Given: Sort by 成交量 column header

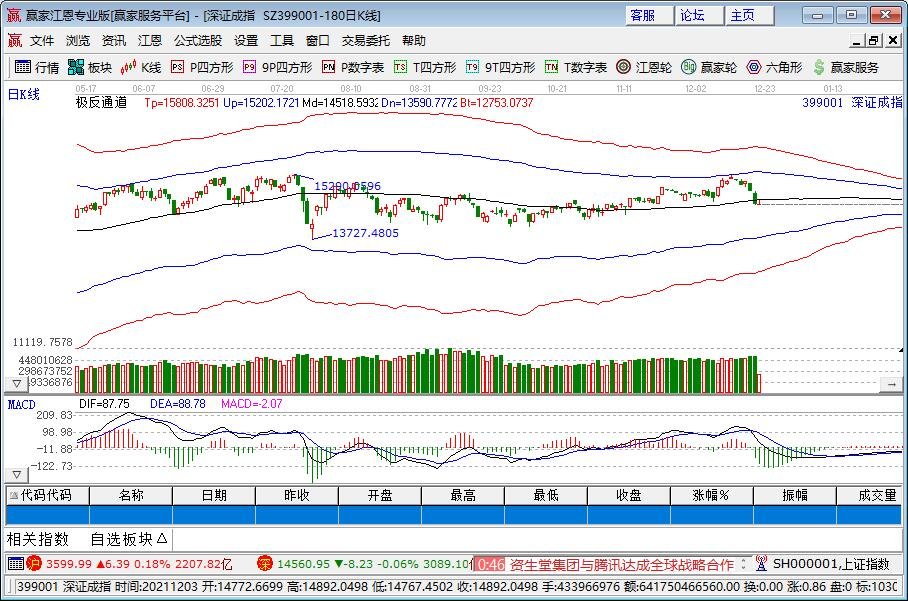Looking at the screenshot, I should [x=870, y=495].
